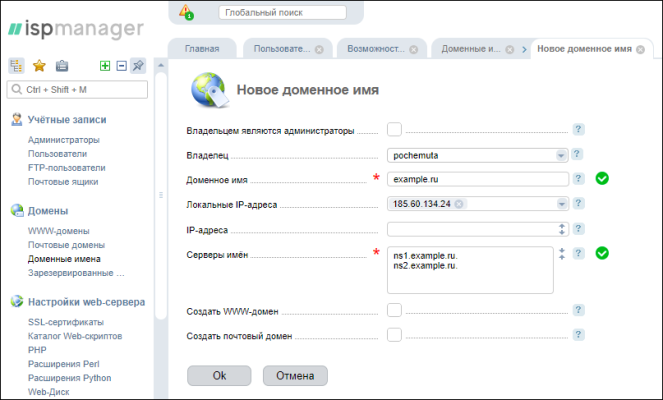Collapse the Учётные записи section heading
663x400 pixels.
coord(67,120)
